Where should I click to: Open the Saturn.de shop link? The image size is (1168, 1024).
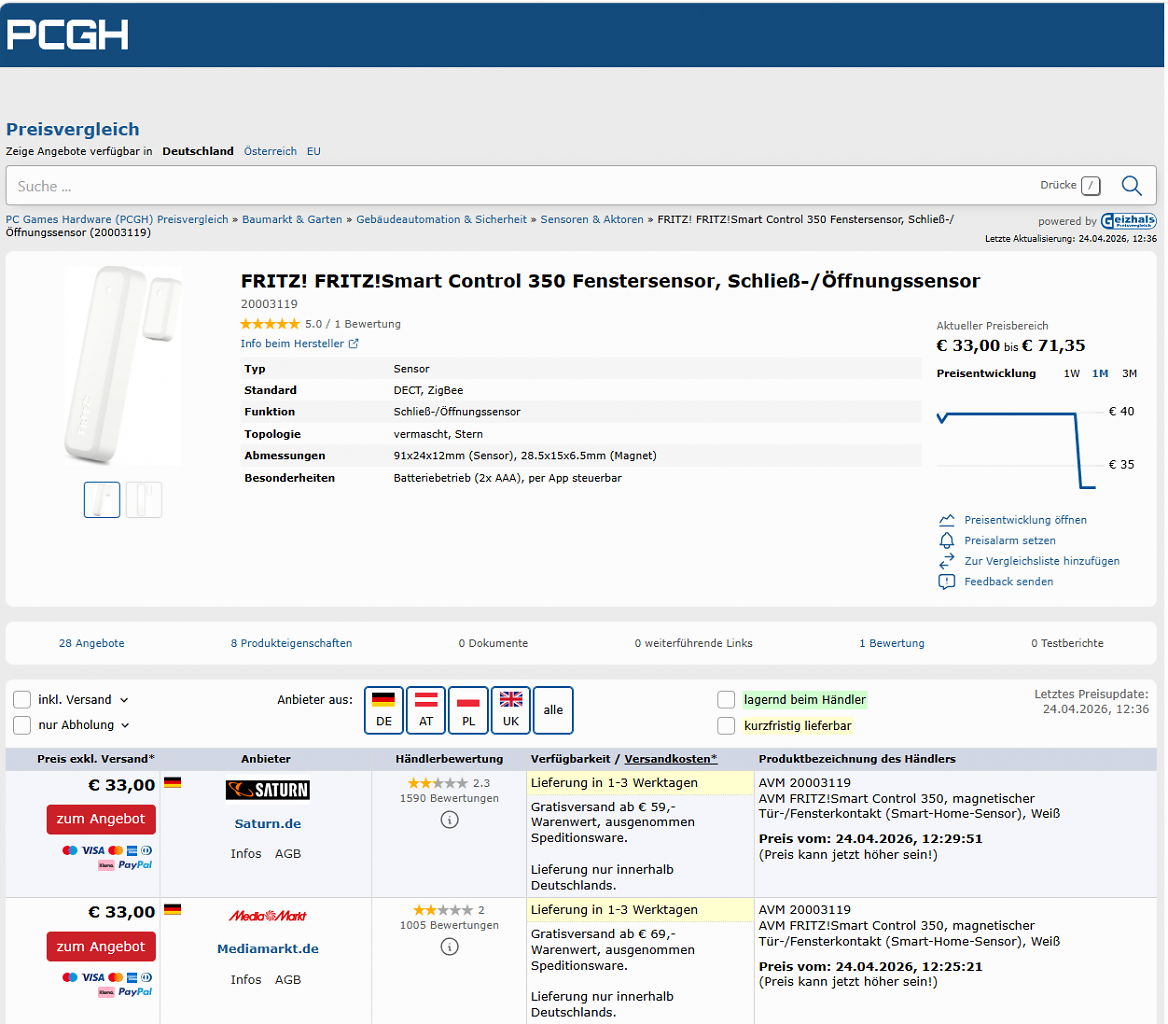(x=267, y=824)
